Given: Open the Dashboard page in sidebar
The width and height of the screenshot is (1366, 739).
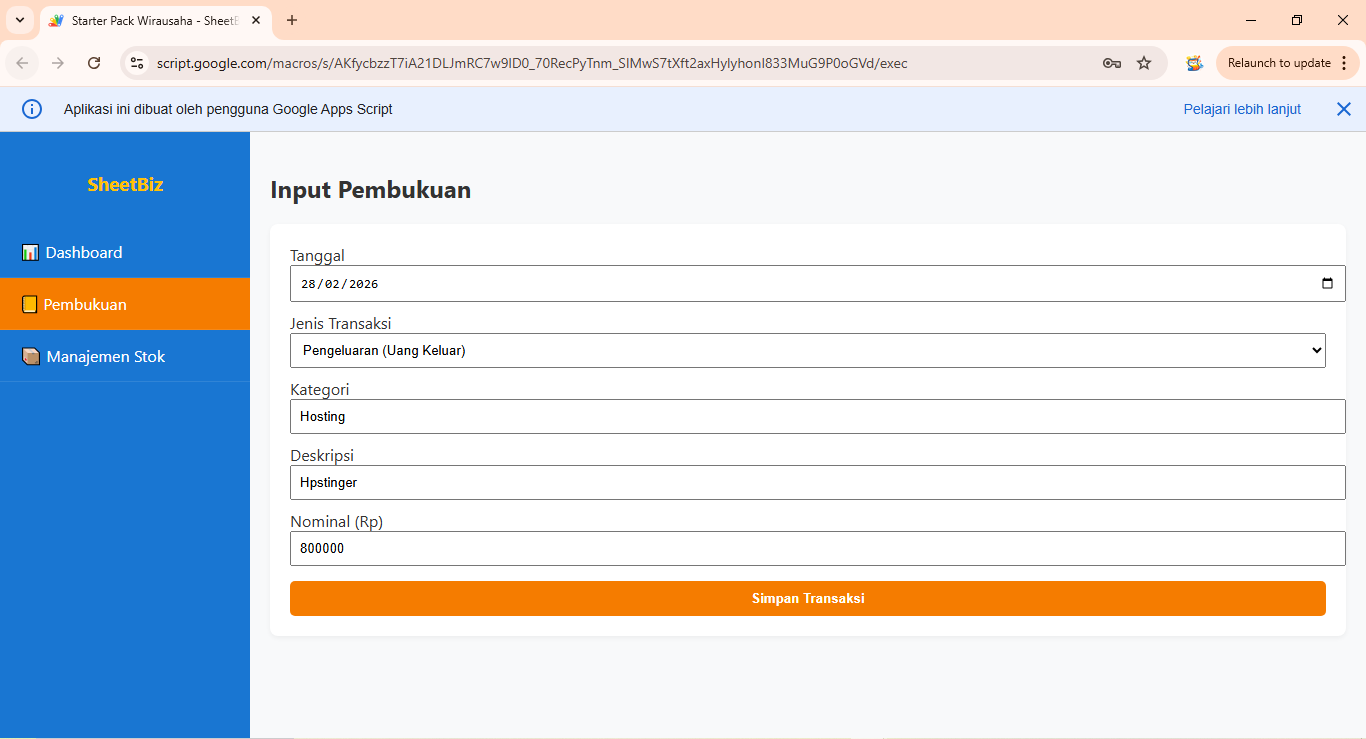Looking at the screenshot, I should (x=84, y=253).
